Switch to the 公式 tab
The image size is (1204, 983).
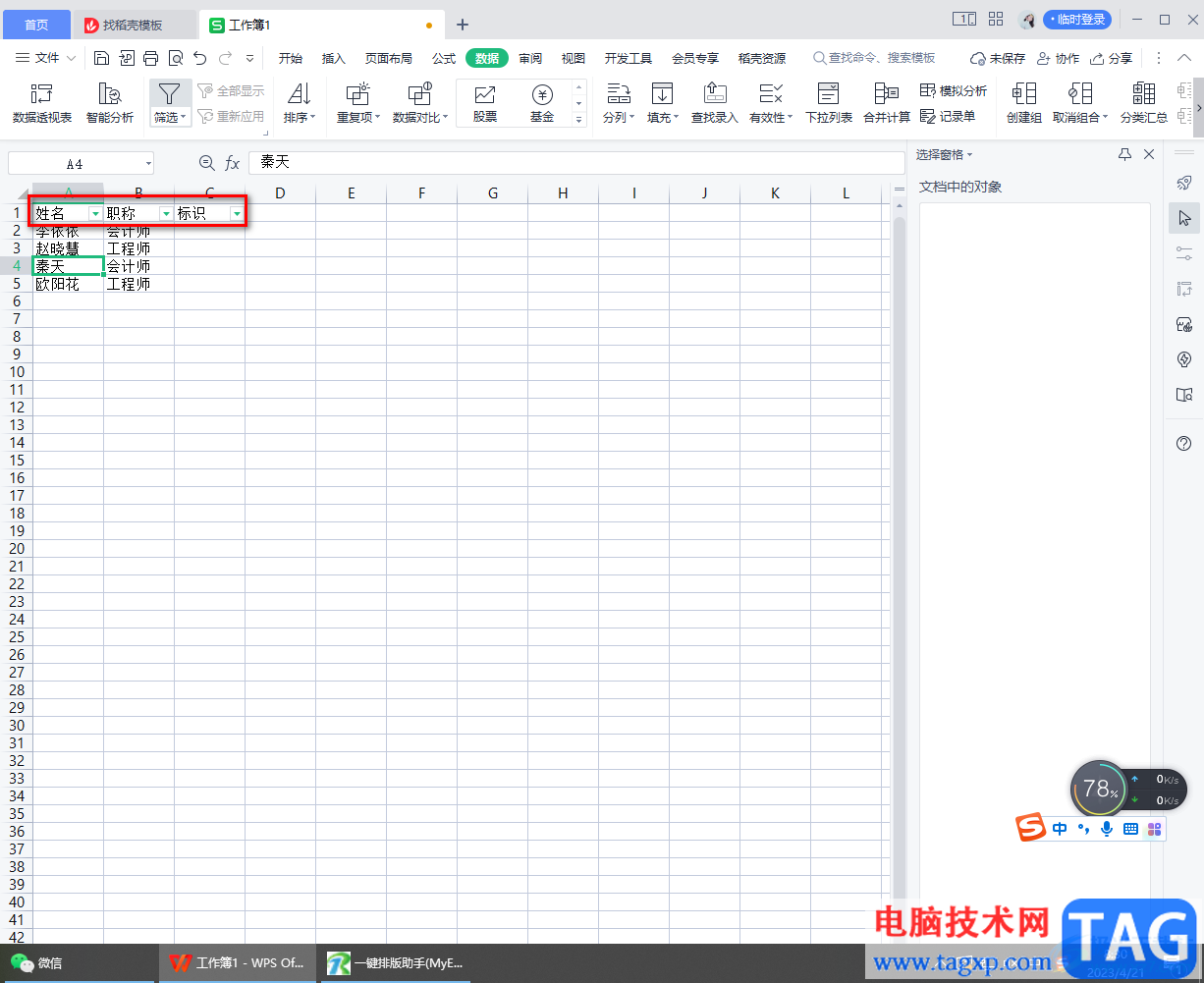[x=444, y=58]
